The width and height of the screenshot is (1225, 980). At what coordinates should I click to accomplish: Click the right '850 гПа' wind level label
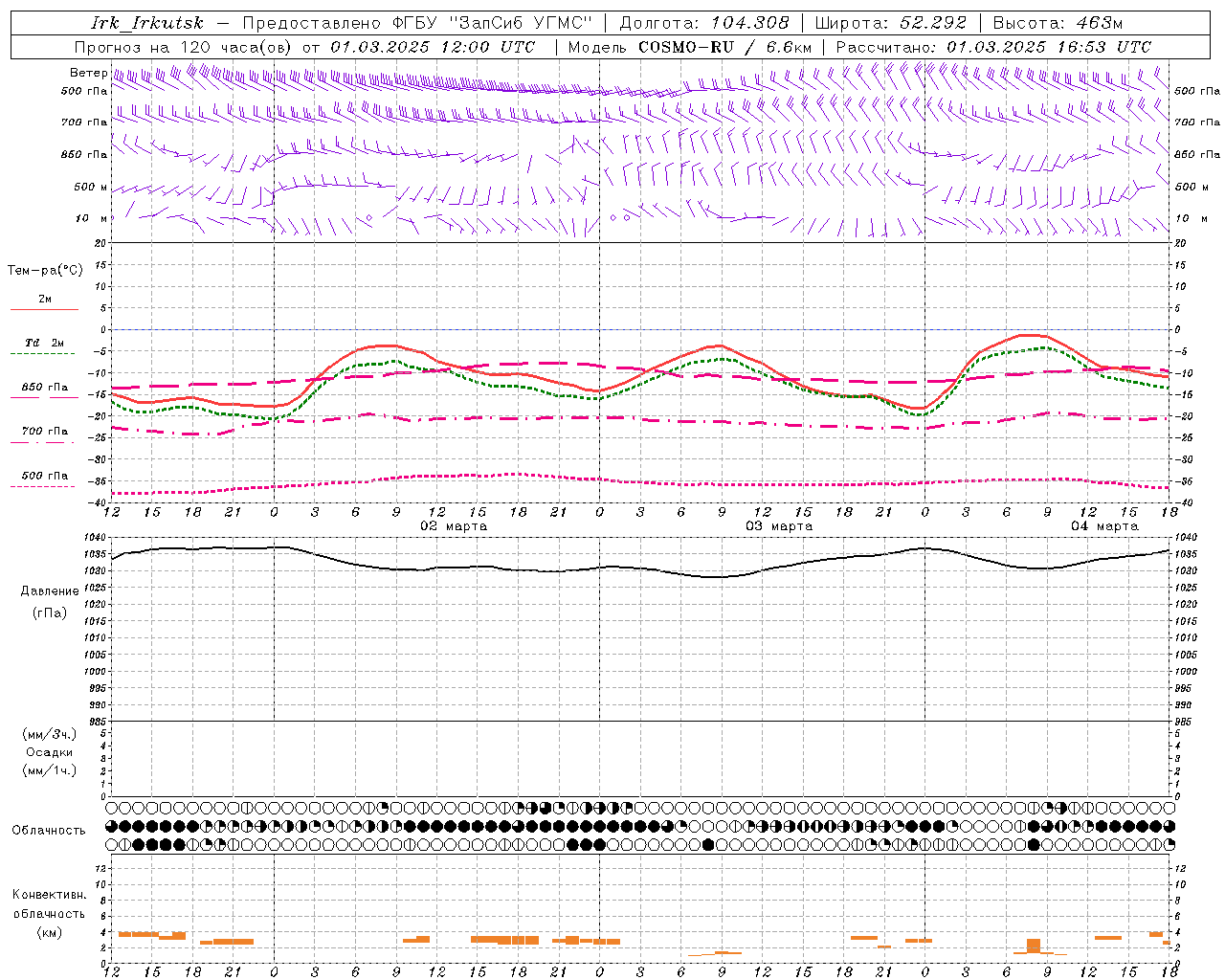pos(1198,154)
